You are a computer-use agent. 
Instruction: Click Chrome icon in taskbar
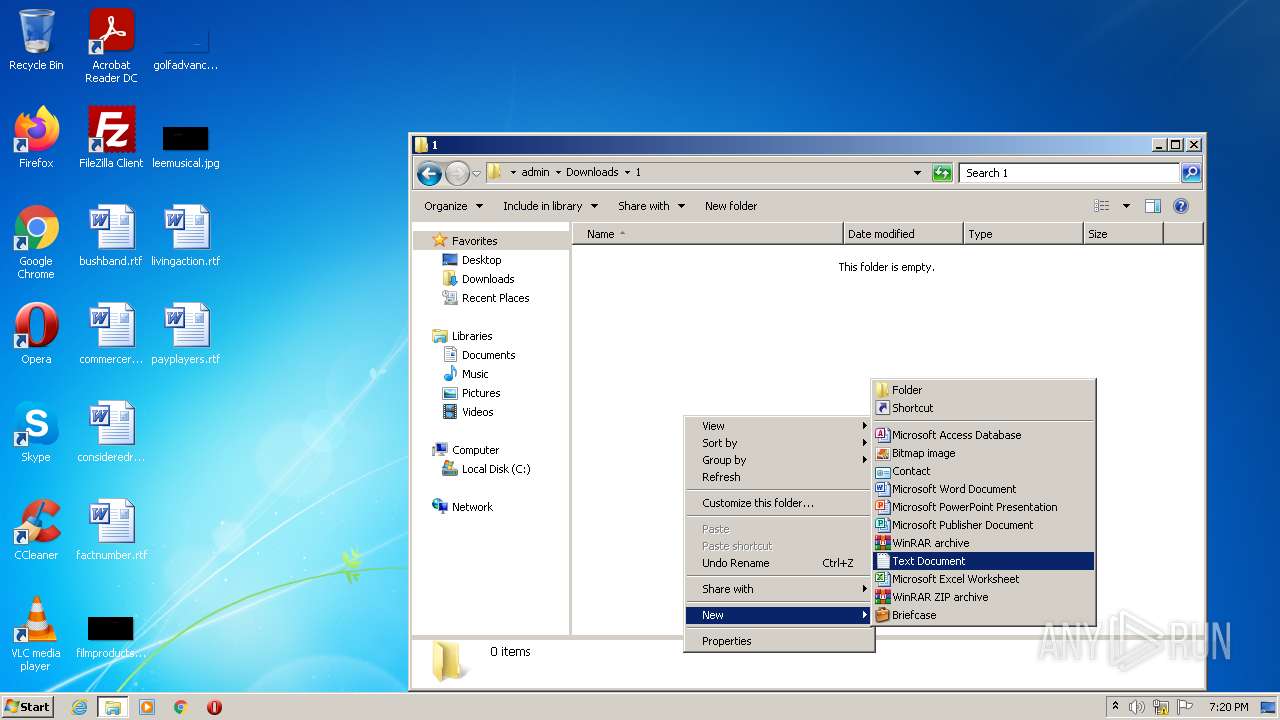click(x=181, y=707)
